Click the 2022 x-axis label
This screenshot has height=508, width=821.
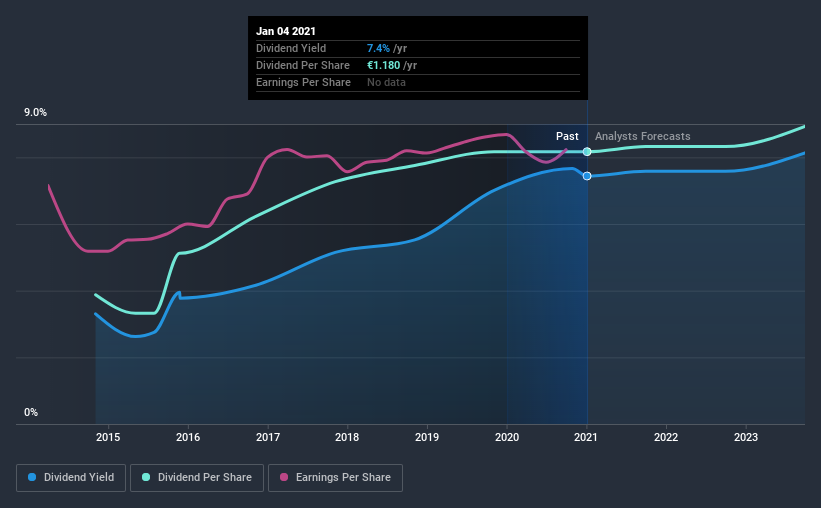pyautogui.click(x=666, y=437)
